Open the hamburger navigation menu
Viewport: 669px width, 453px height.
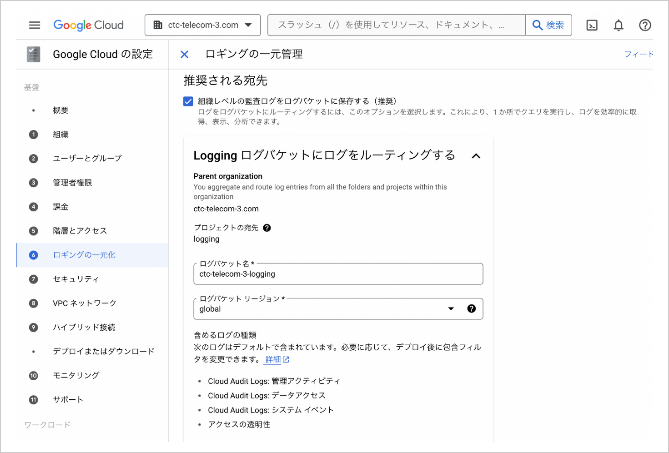coord(35,25)
